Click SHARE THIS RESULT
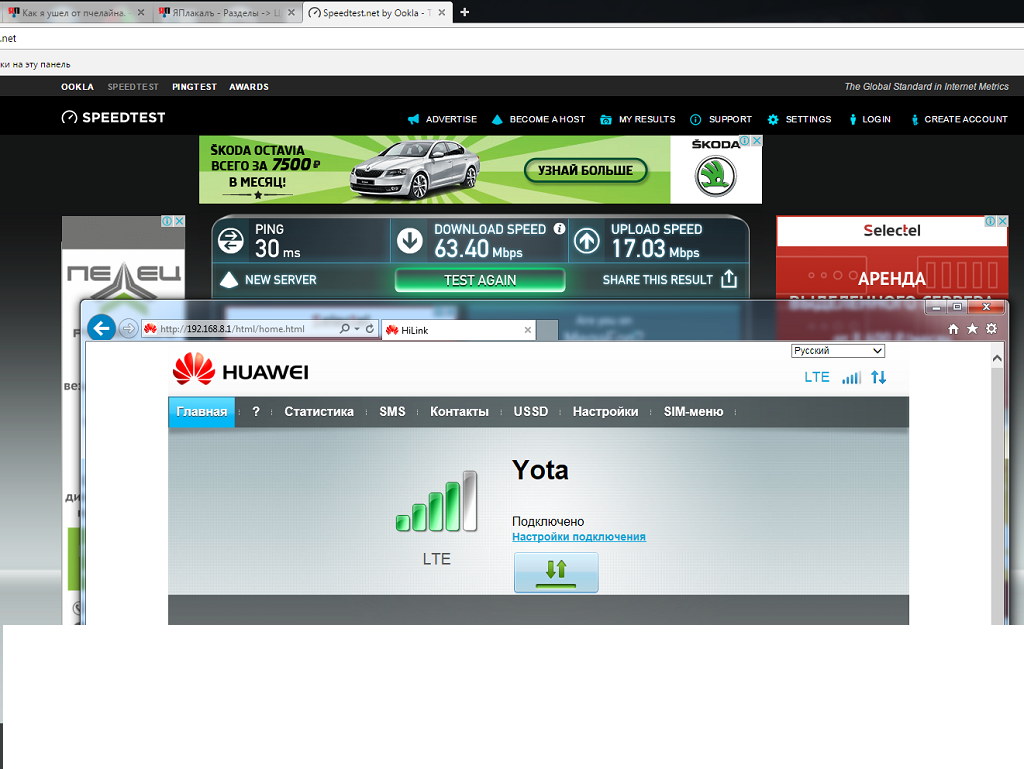The image size is (1024, 769). coord(669,279)
